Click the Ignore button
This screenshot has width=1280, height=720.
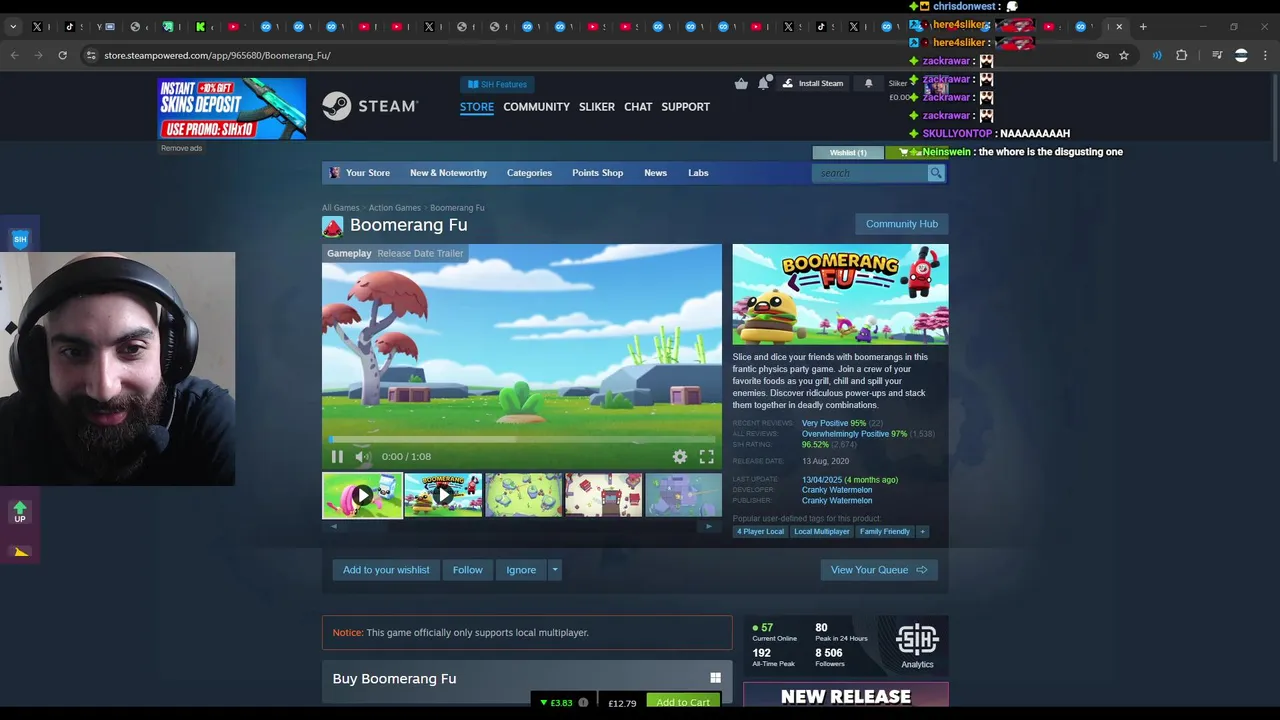[521, 570]
